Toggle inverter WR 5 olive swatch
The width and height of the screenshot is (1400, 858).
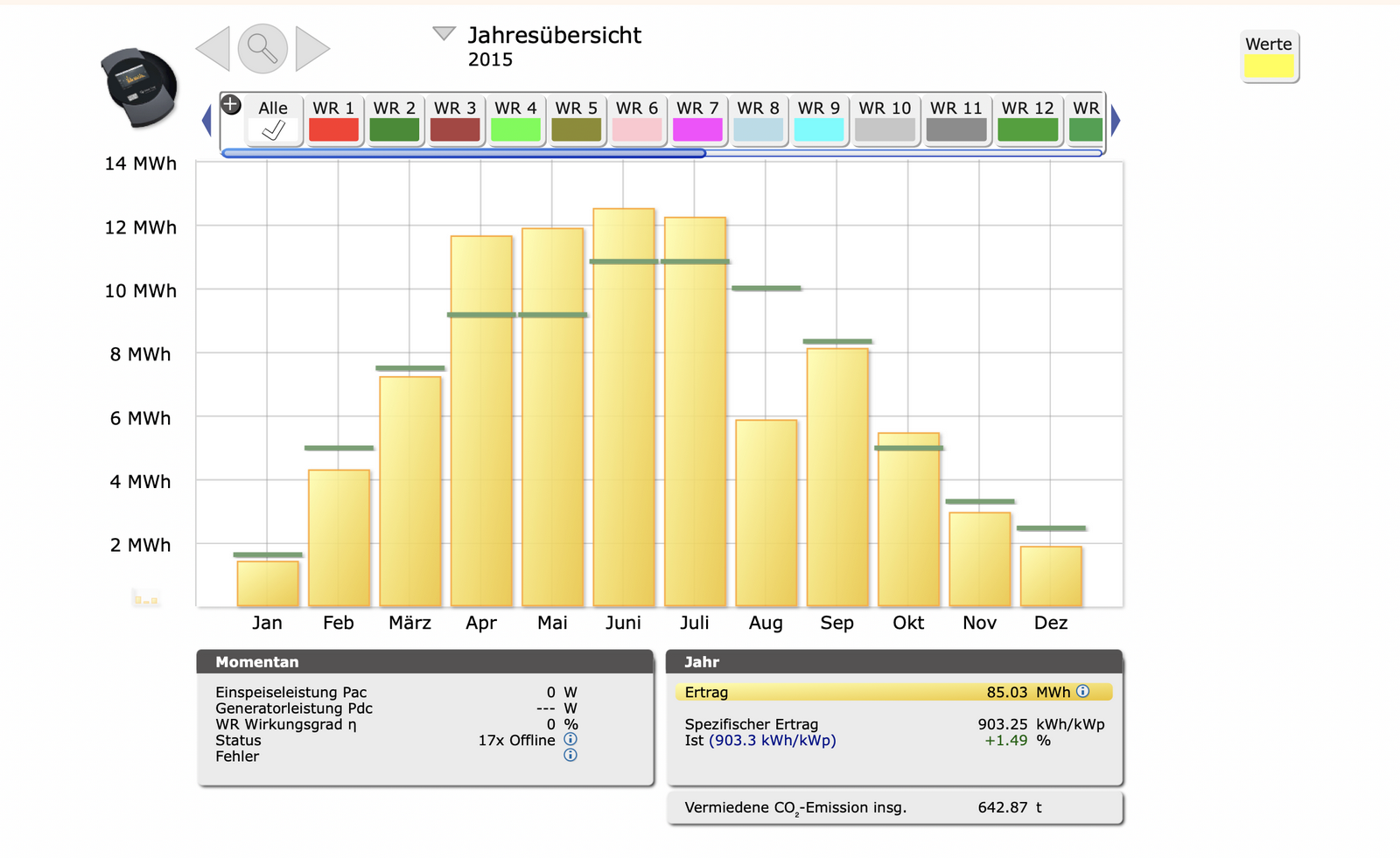(577, 130)
